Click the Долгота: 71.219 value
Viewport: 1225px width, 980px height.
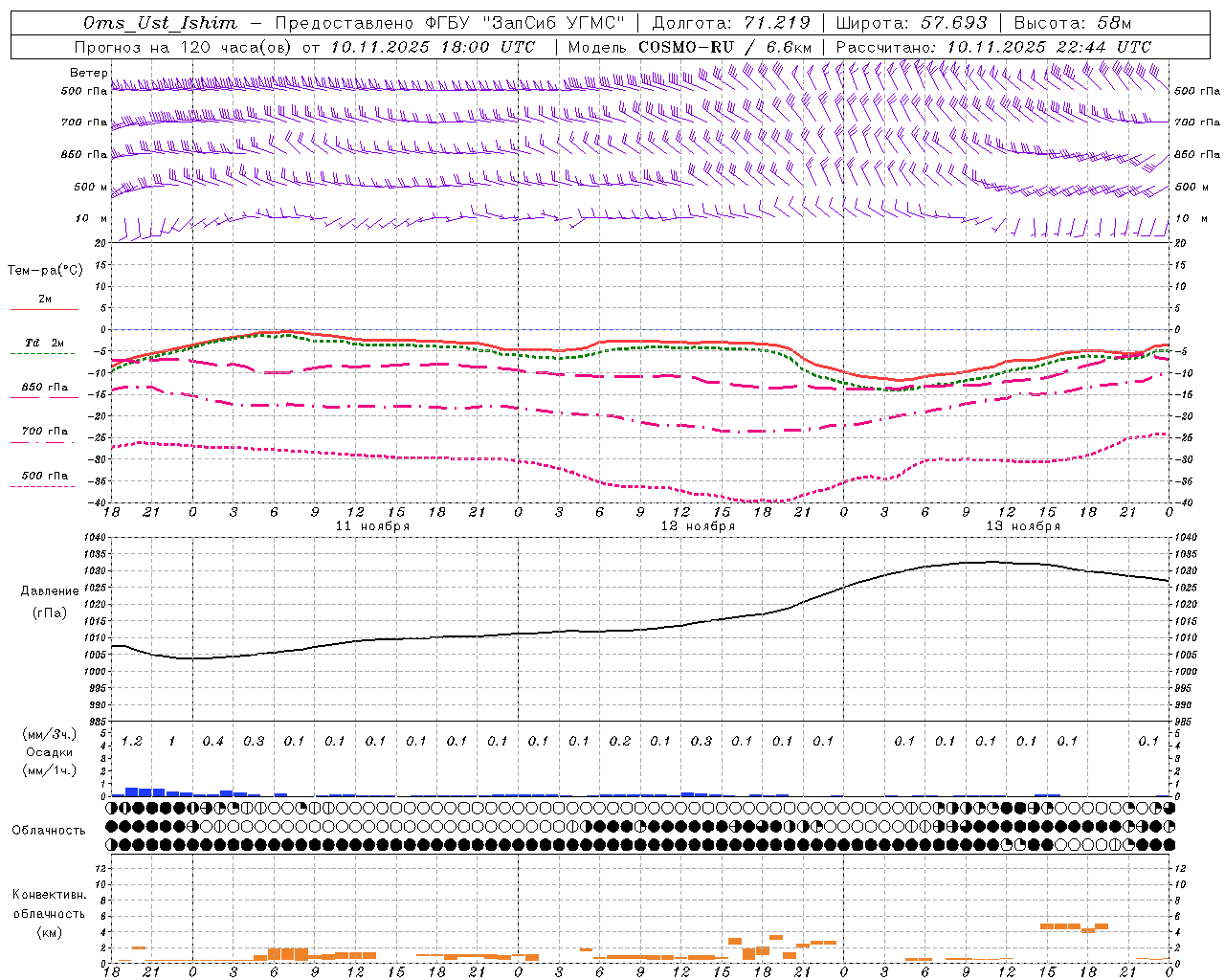730,23
